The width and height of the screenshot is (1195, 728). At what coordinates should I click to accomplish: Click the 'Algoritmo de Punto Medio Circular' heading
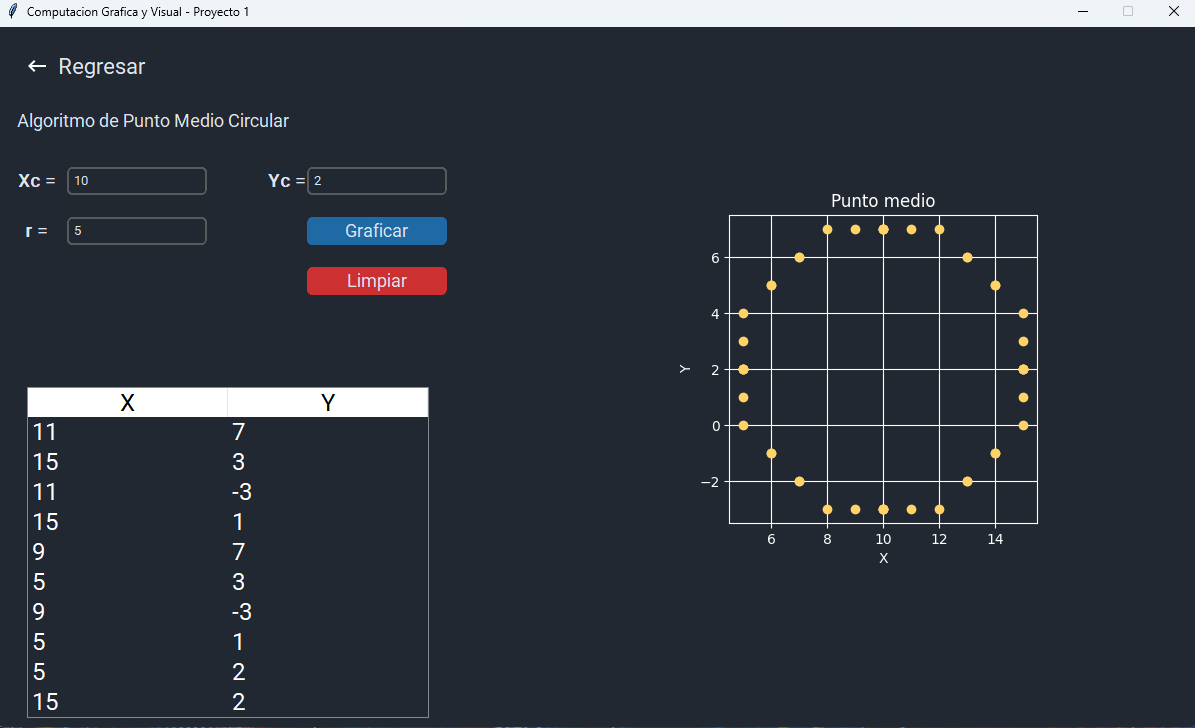153,121
